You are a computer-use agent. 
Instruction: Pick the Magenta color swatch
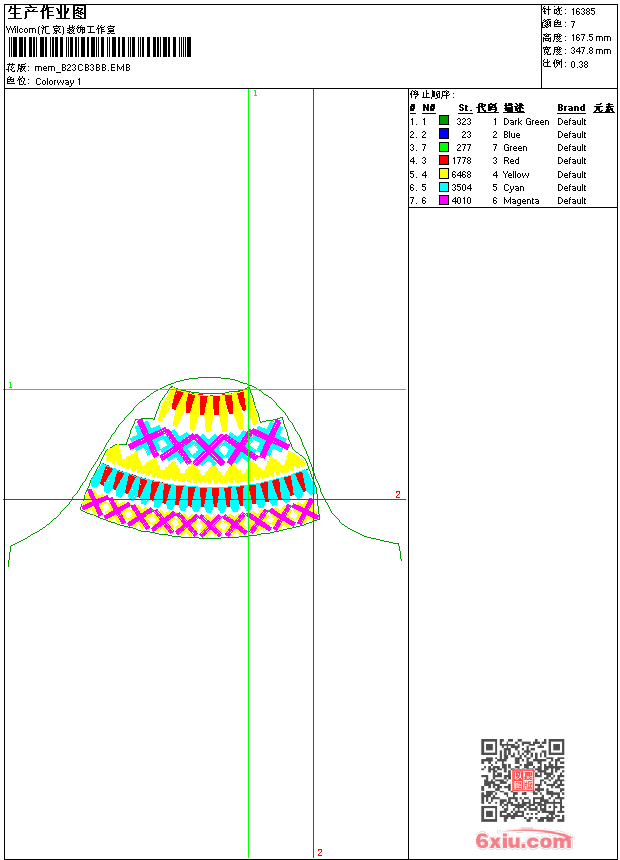pos(444,200)
